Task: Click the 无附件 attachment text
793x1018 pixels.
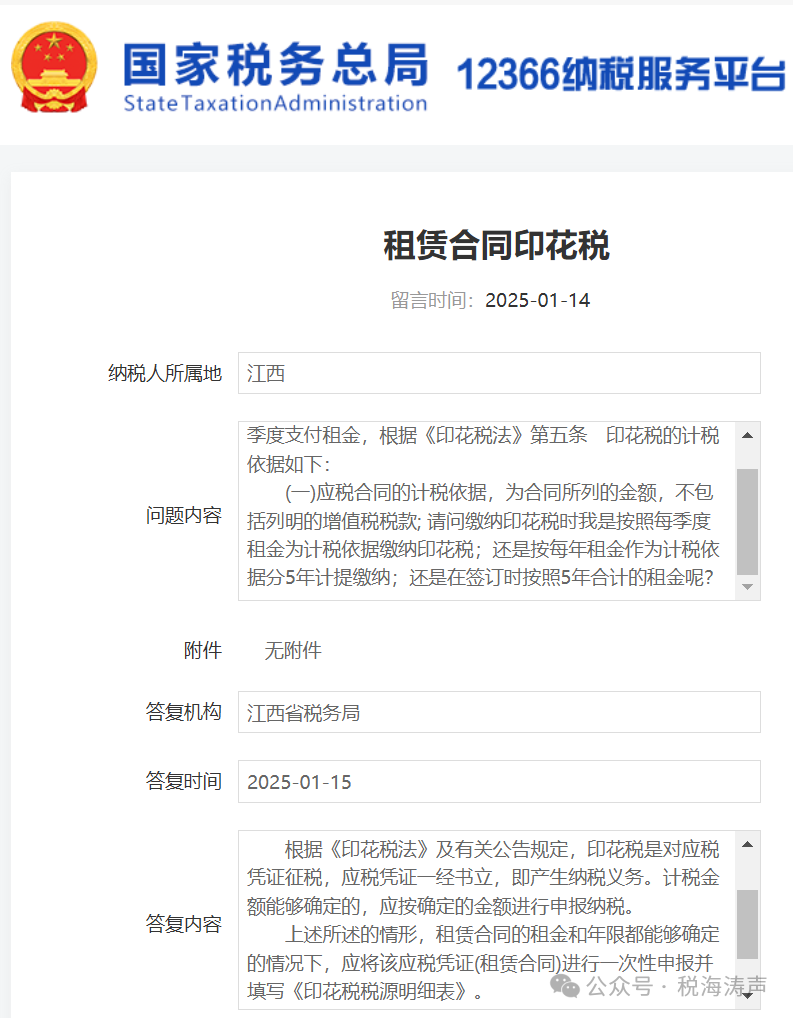Action: (293, 651)
